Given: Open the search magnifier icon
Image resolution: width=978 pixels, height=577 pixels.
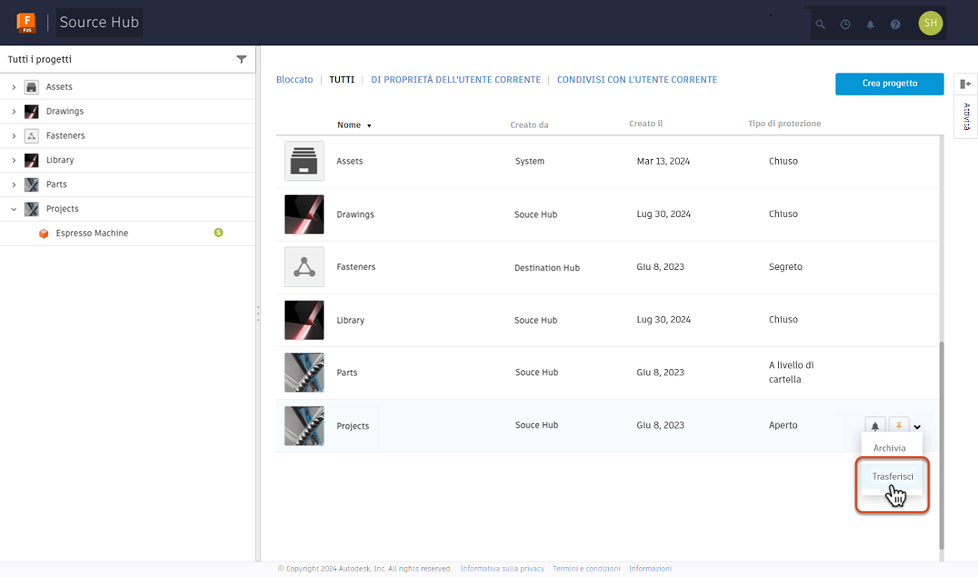Looking at the screenshot, I should click(x=820, y=24).
